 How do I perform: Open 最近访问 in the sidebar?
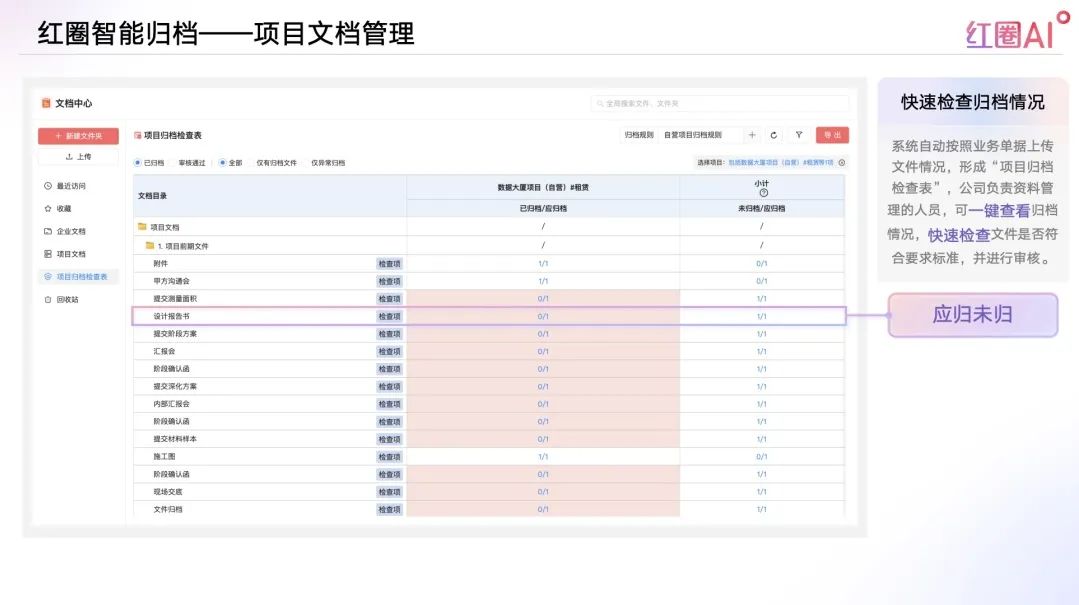70,186
